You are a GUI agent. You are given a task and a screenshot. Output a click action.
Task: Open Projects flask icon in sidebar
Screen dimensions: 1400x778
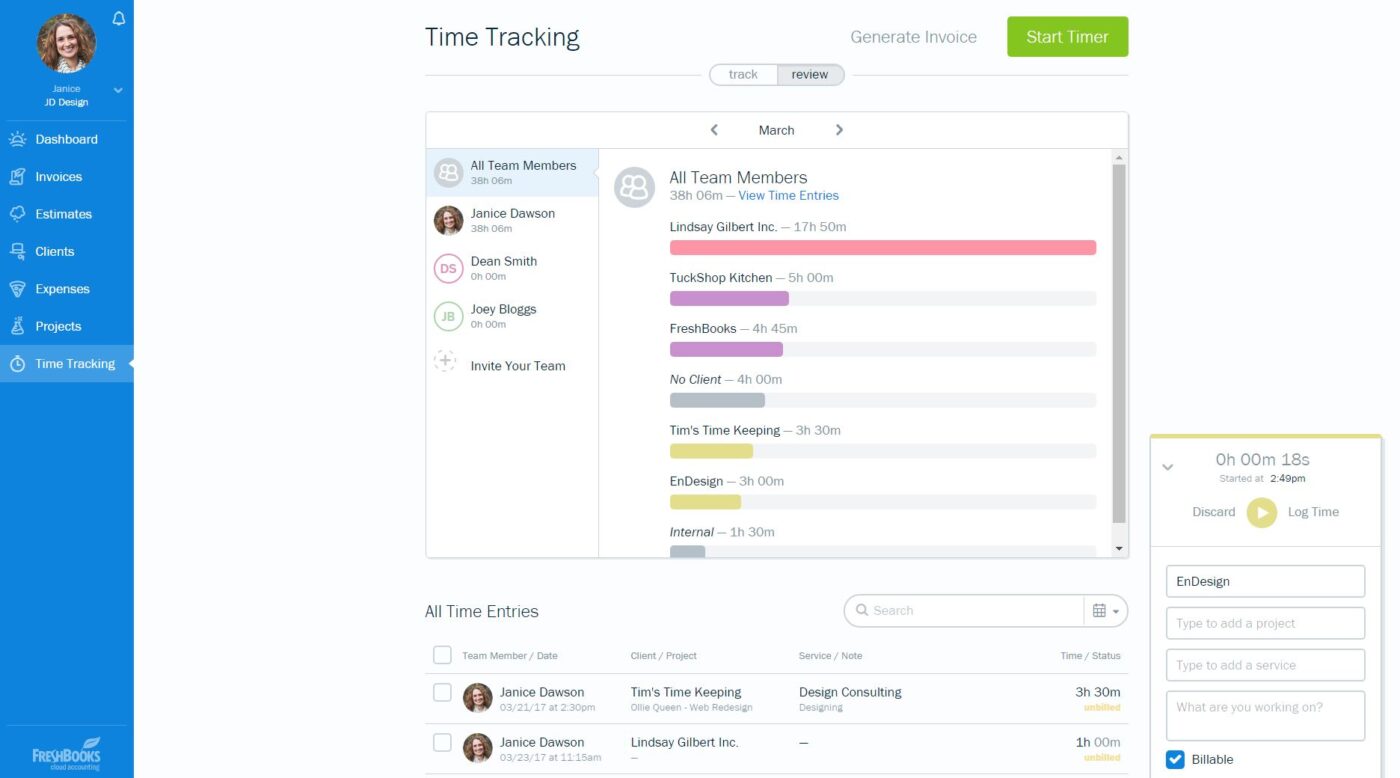click(17, 327)
